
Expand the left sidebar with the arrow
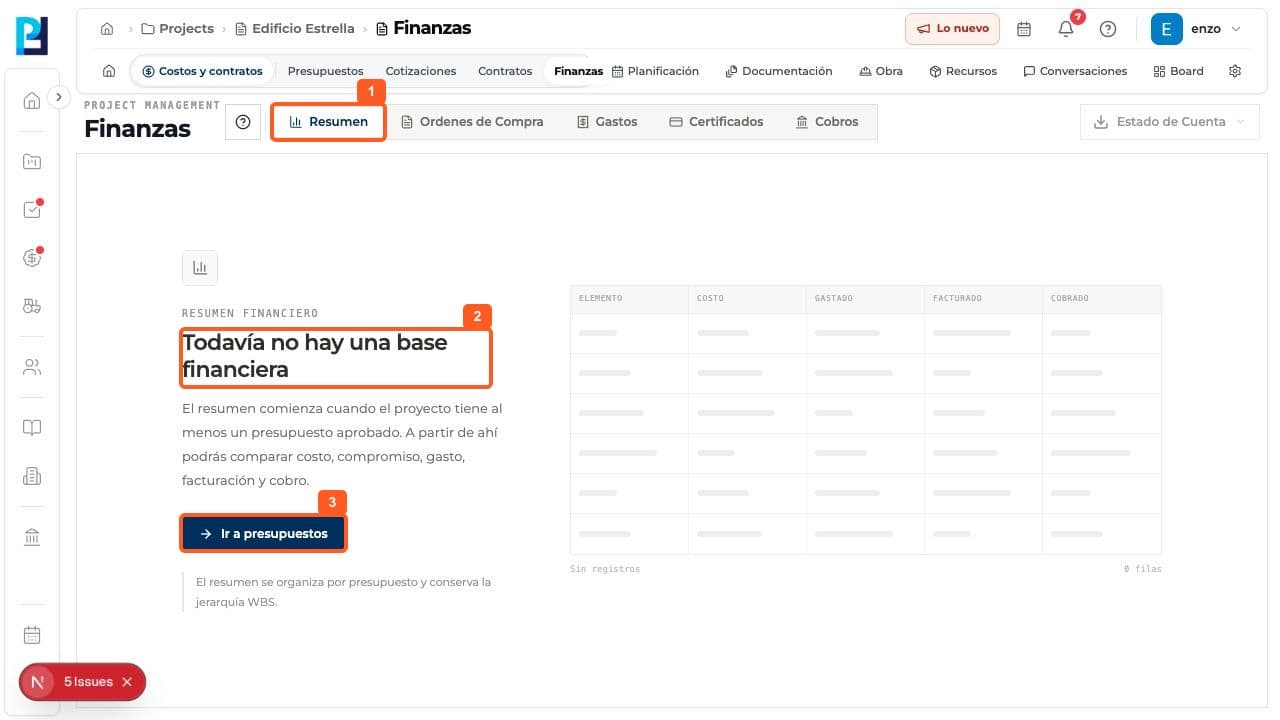(x=59, y=97)
